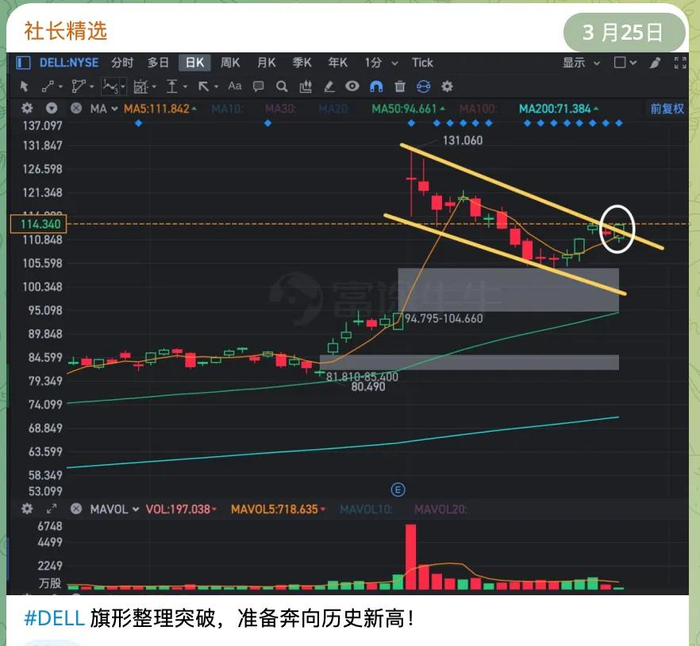
Task: Switch to the 季K quarterly tab
Action: 302,63
